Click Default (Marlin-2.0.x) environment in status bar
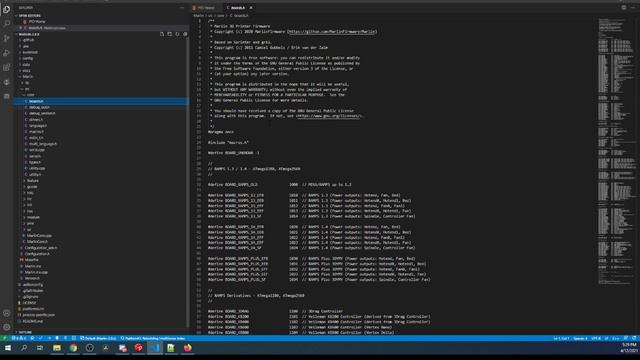 click(x=98, y=338)
